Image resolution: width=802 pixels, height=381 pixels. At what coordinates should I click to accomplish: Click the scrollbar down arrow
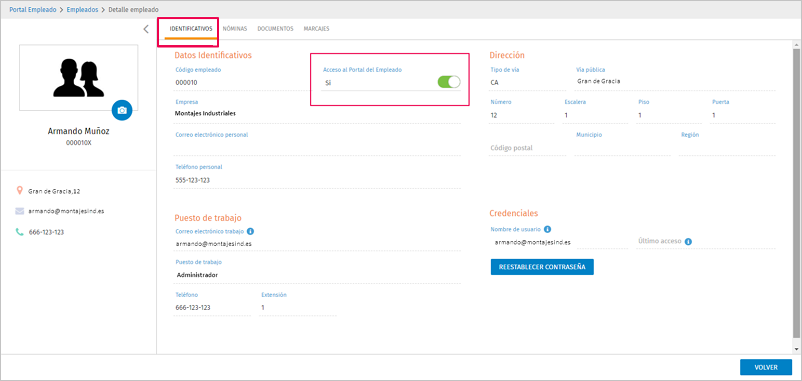(796, 349)
